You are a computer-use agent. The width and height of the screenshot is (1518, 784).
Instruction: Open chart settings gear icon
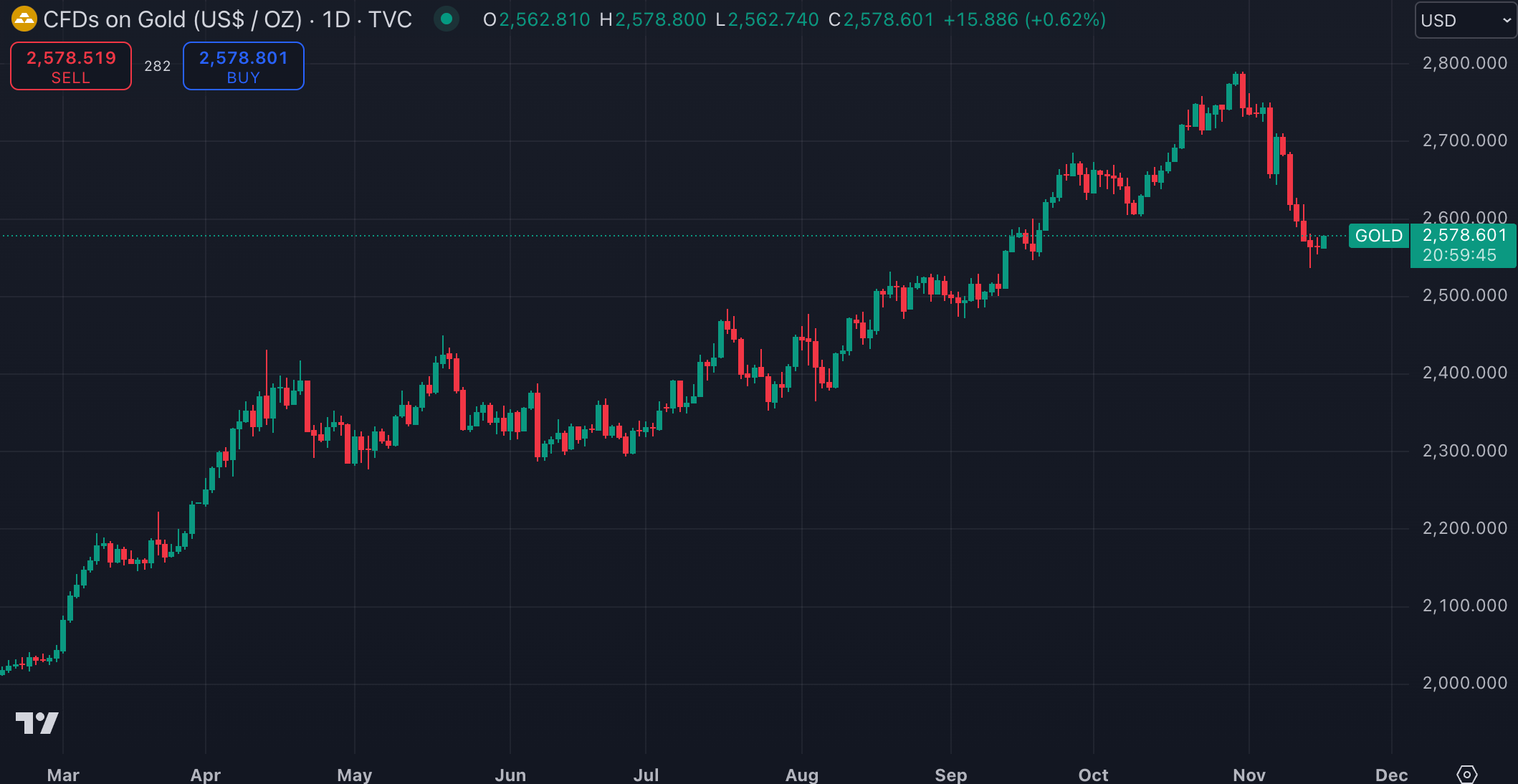point(1466,774)
